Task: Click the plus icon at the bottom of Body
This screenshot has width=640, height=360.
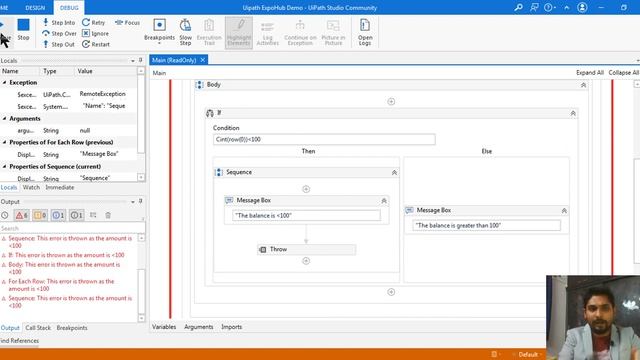Action: click(x=391, y=292)
